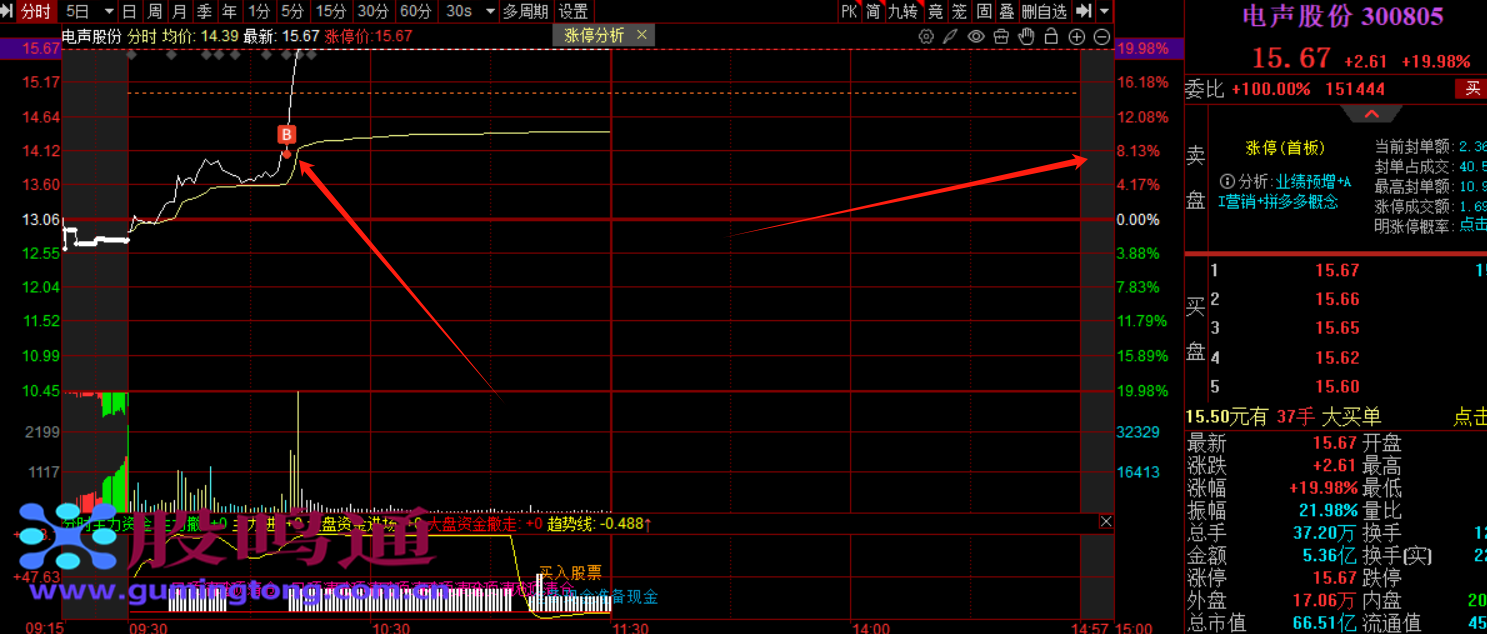The height and width of the screenshot is (634, 1487).
Task: Activate the hand pan tool
Action: pyautogui.click(x=1026, y=37)
